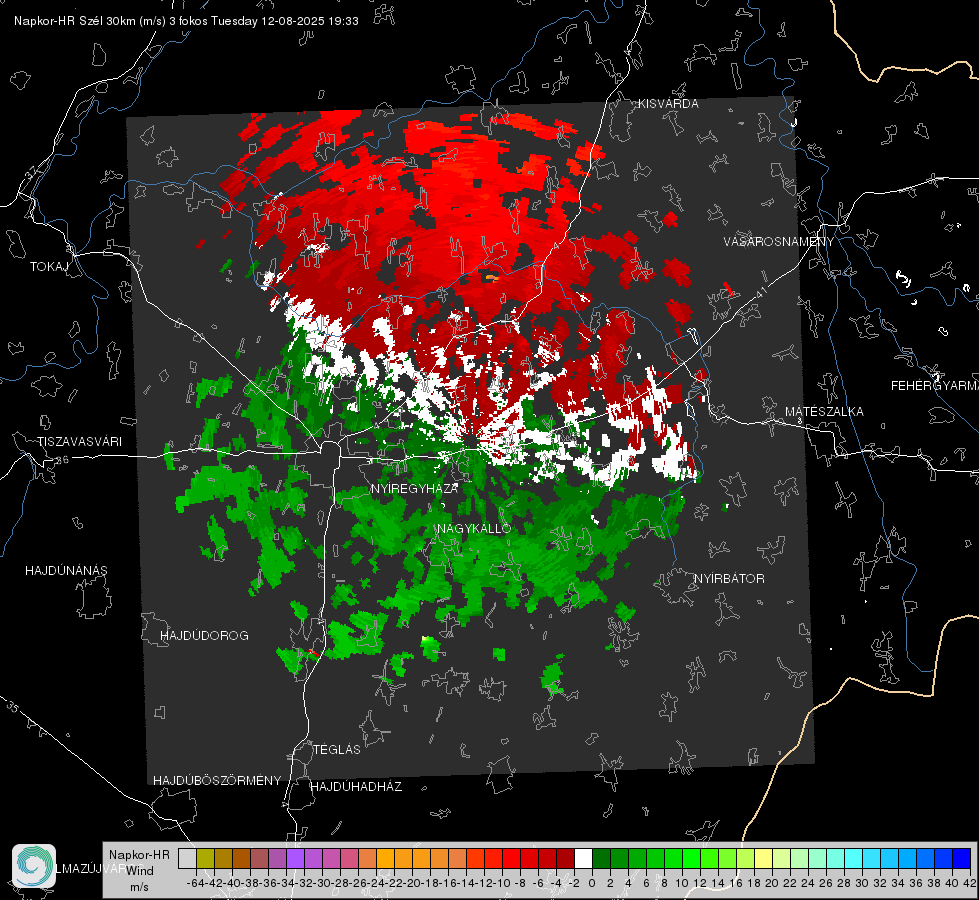Select the FEHÉRGYARMAT city label
Viewport: 979px width, 900px height.
935,386
